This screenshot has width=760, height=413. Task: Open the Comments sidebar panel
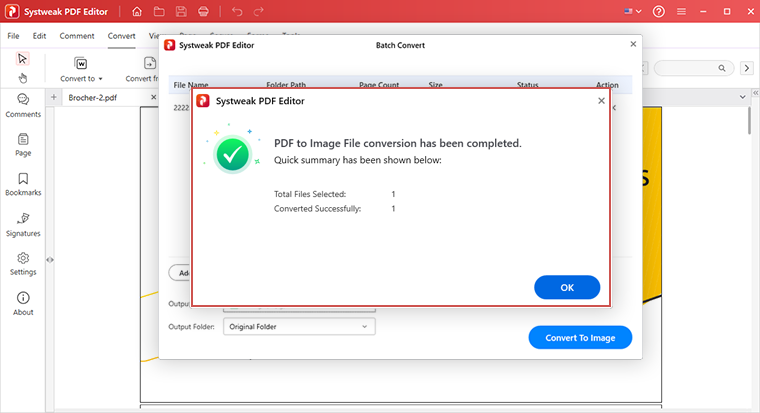point(23,106)
